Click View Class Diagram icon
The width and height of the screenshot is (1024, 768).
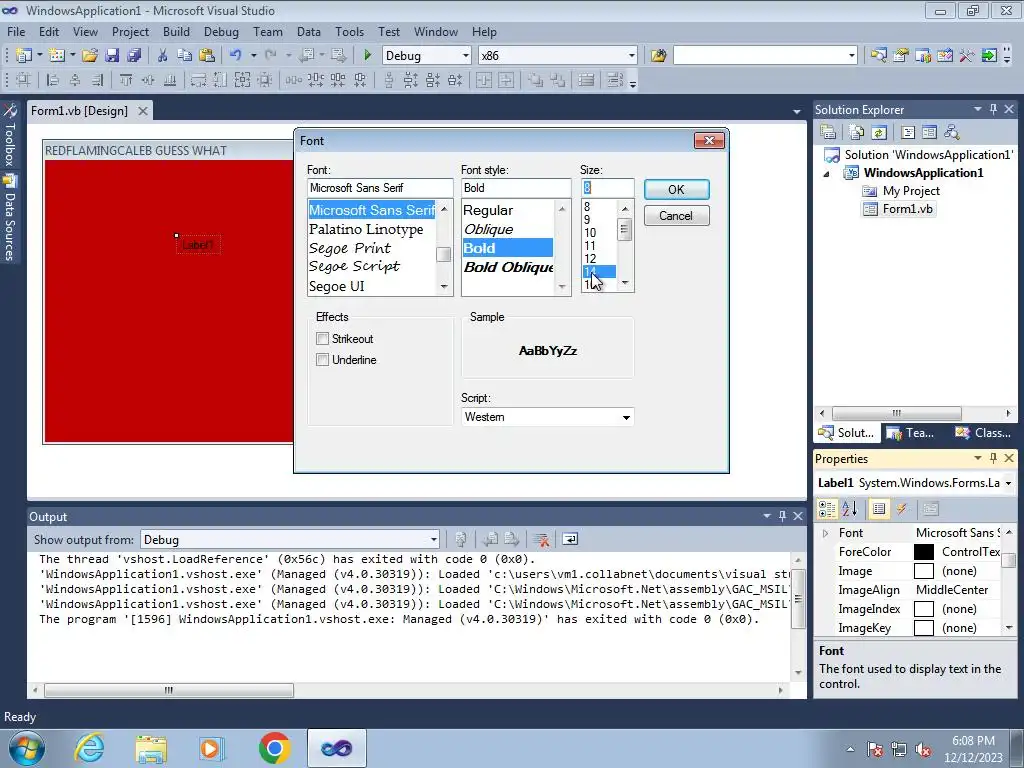click(x=952, y=133)
